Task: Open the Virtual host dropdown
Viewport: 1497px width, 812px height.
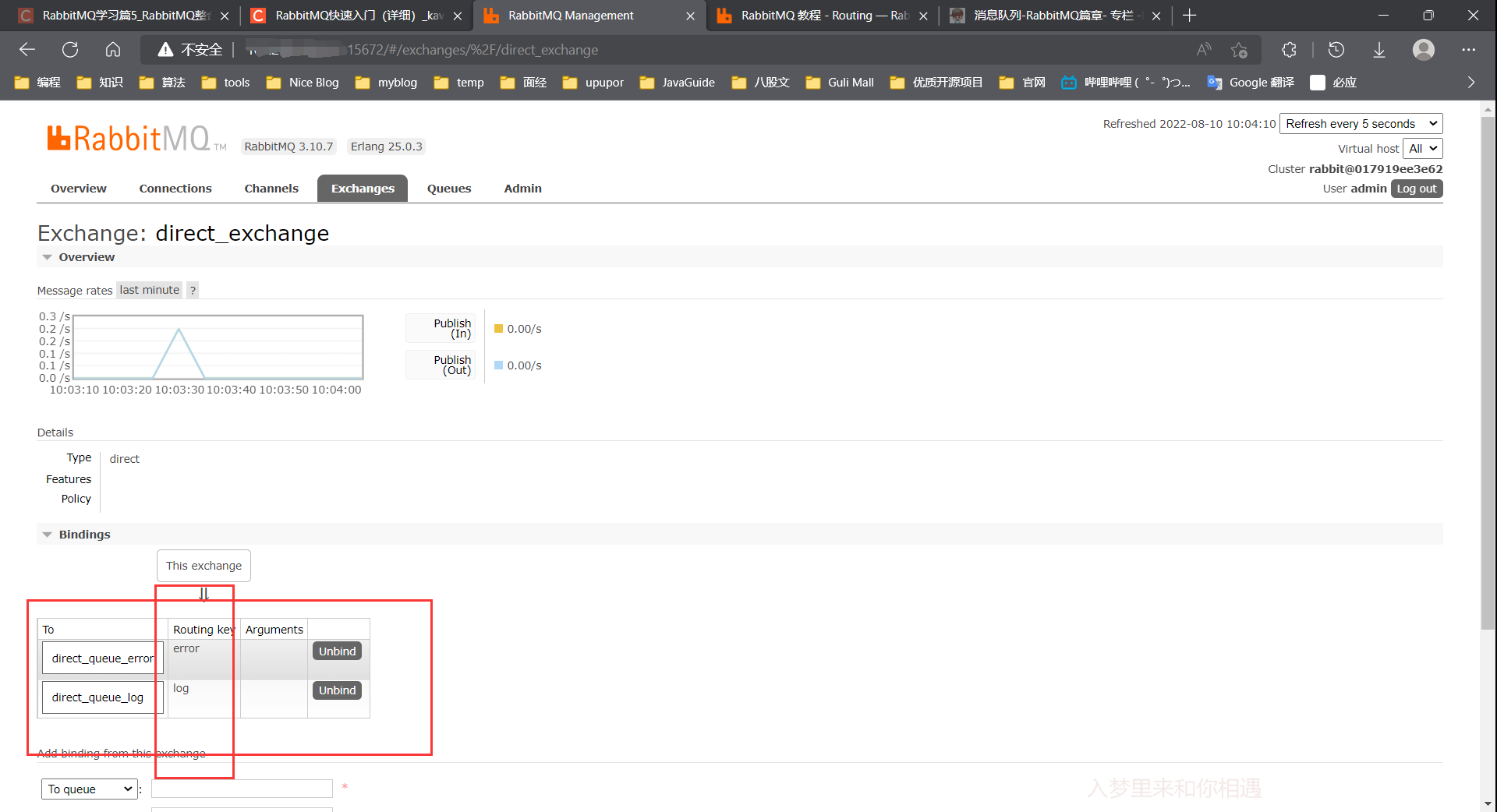Action: (1422, 149)
